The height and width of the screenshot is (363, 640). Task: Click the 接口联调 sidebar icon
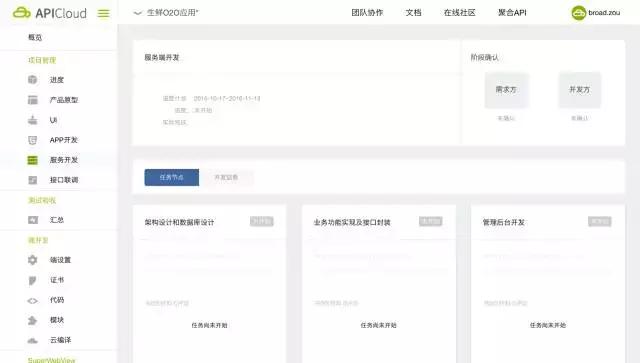[x=33, y=180]
